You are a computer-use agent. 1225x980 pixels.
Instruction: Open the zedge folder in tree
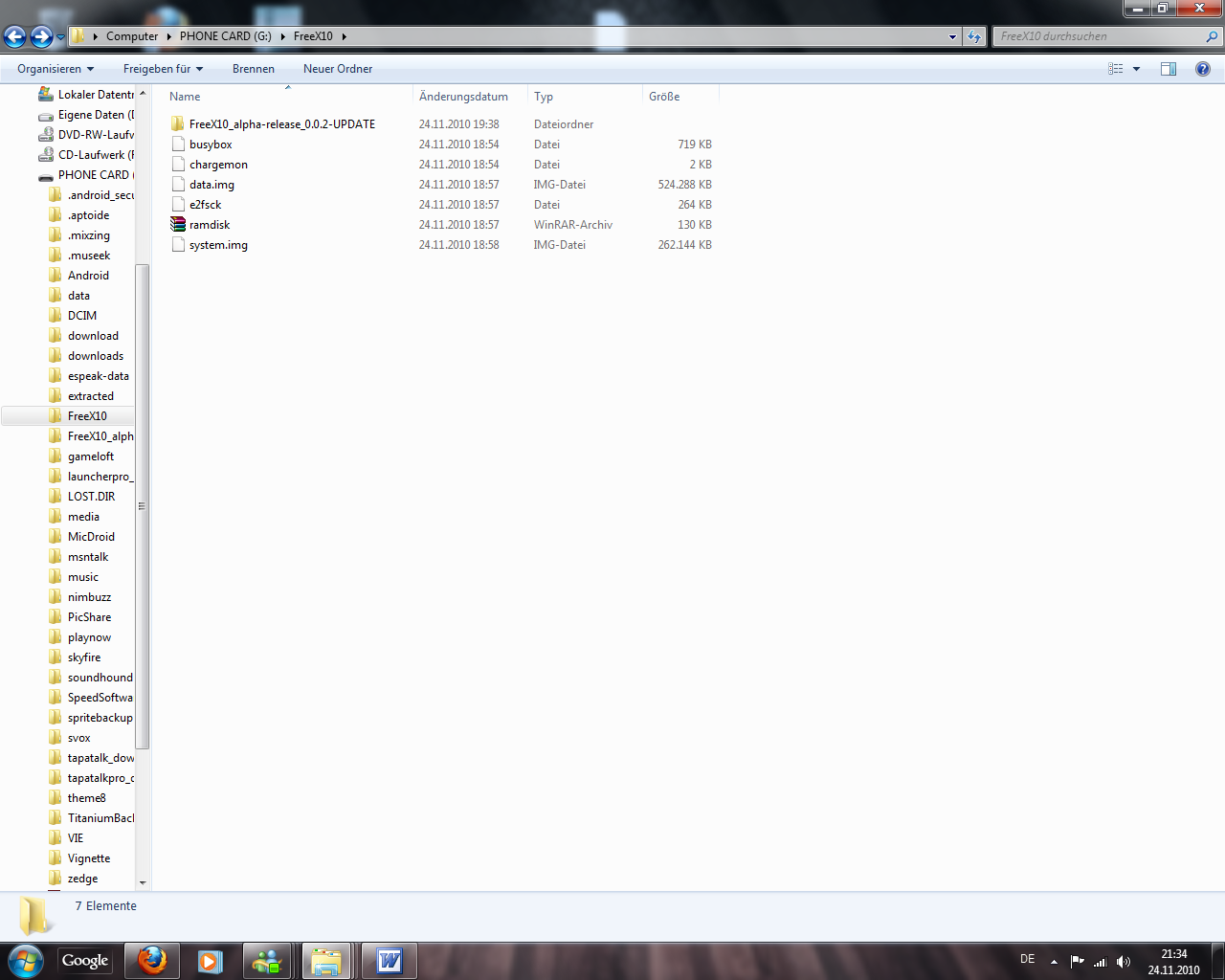click(x=74, y=879)
